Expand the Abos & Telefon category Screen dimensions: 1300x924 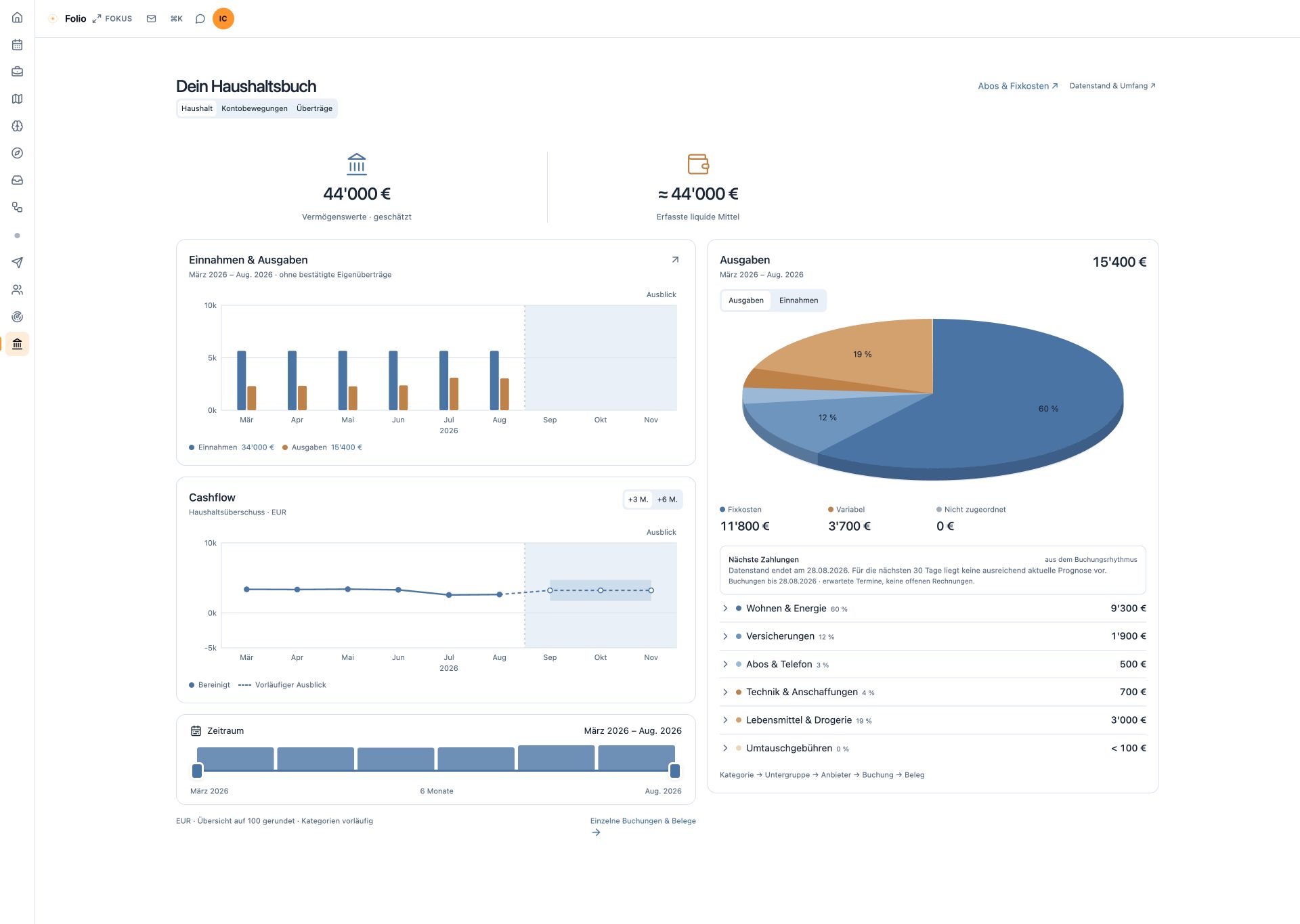[933, 664]
